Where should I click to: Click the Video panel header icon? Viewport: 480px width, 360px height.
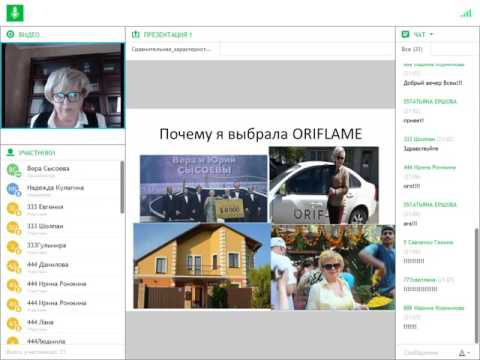(10, 34)
